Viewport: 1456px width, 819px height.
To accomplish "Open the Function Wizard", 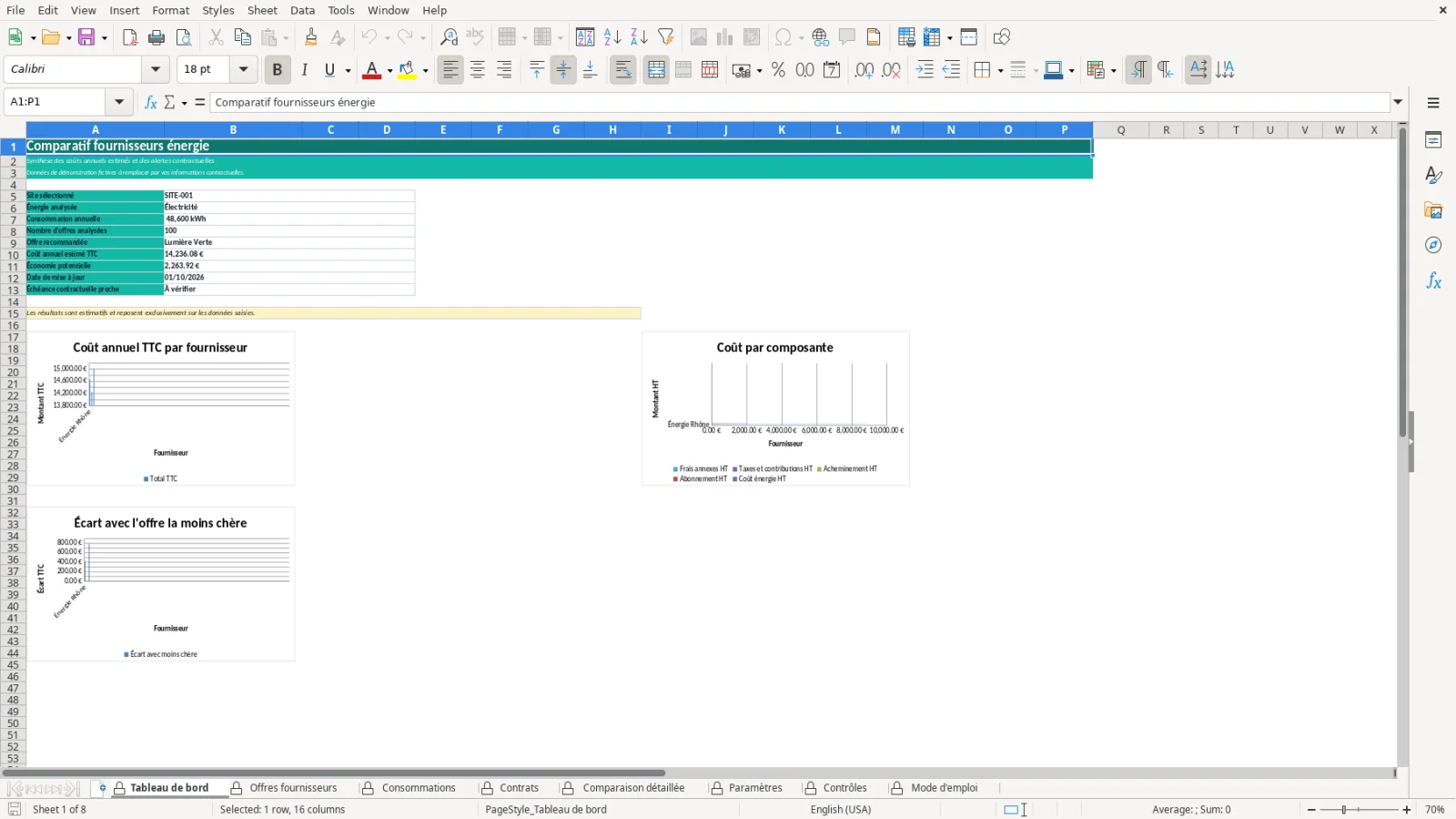I will click(x=151, y=103).
